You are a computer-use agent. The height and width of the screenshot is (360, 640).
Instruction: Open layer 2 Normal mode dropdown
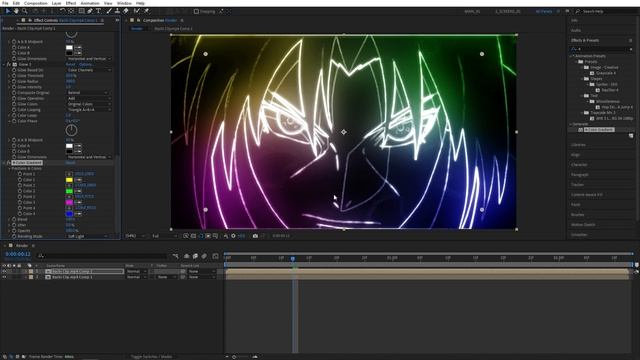click(x=135, y=277)
